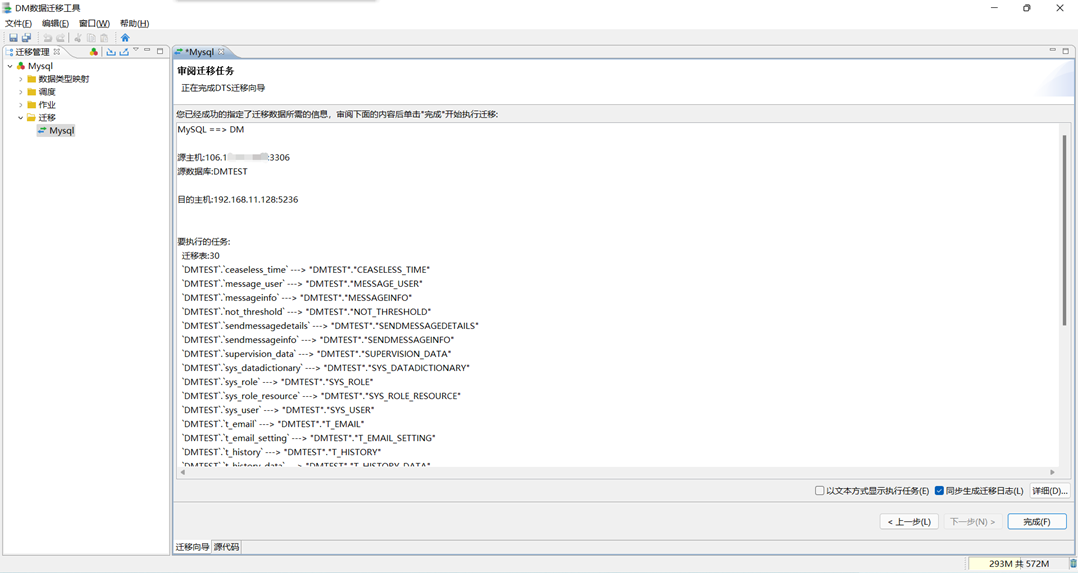Open the 迁移管理 panel view menu triangle
This screenshot has height=573, width=1078.
(136, 50)
